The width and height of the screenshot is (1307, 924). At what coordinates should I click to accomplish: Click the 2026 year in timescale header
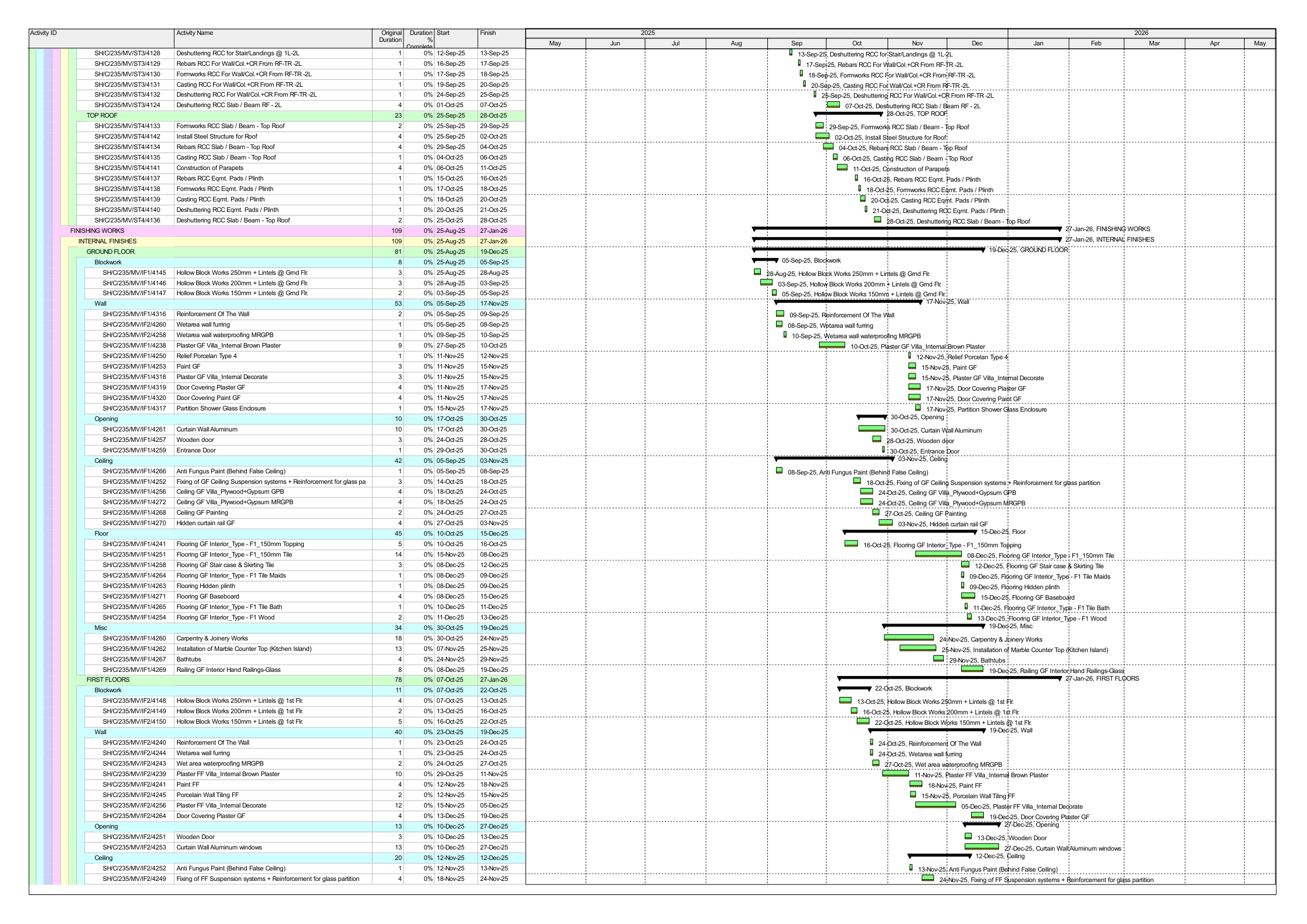click(x=1140, y=33)
